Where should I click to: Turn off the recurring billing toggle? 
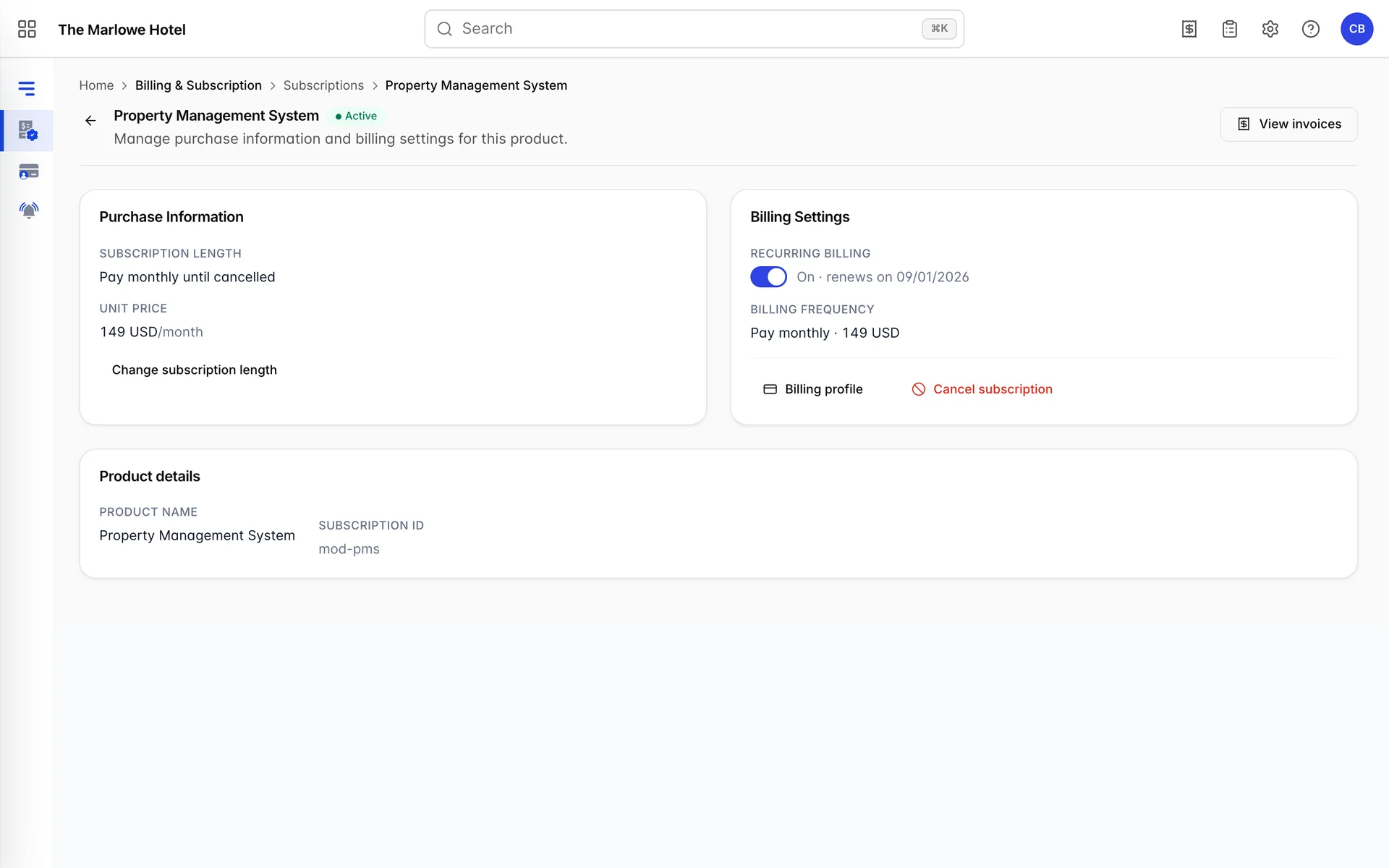coord(768,277)
